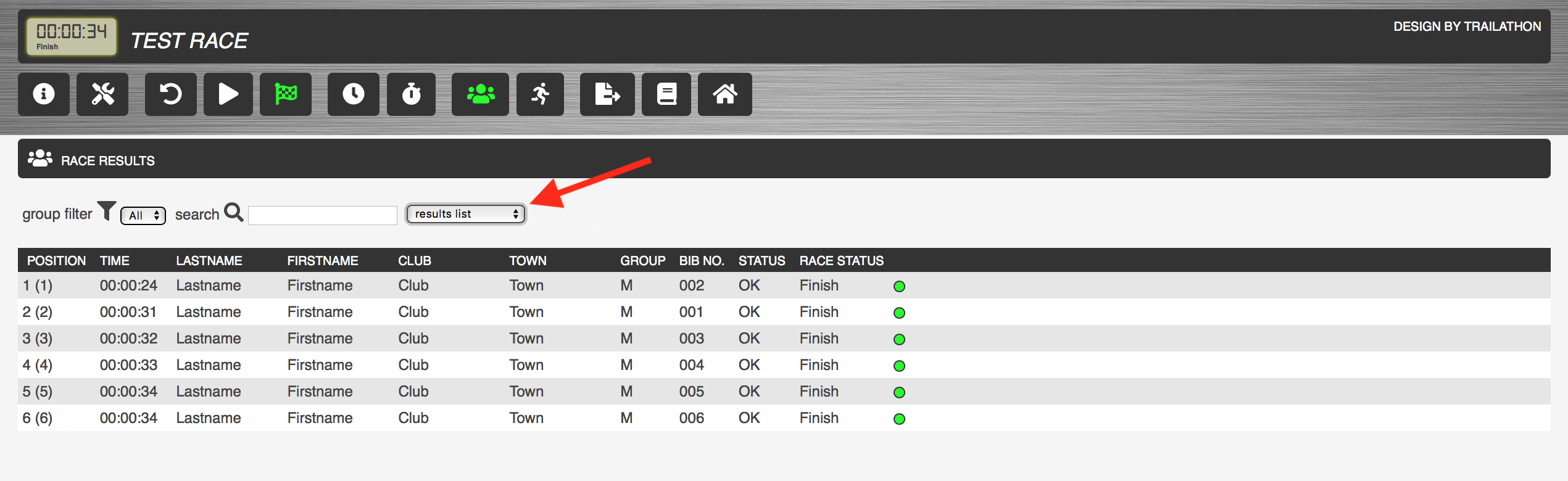
Task: Click the green checkered finish flag icon
Action: click(x=285, y=94)
